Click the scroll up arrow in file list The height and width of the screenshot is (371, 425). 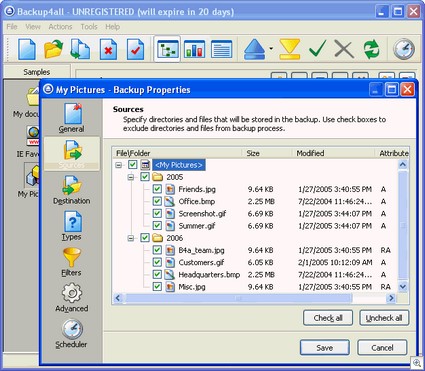(x=403, y=164)
